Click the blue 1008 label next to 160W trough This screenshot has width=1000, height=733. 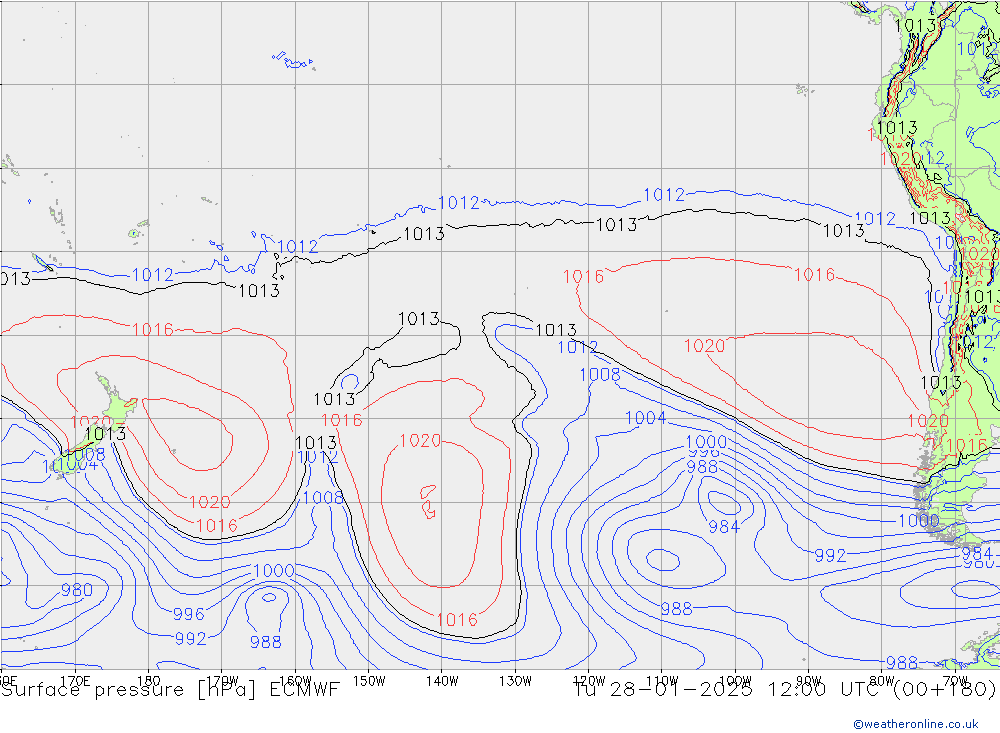coord(323,498)
